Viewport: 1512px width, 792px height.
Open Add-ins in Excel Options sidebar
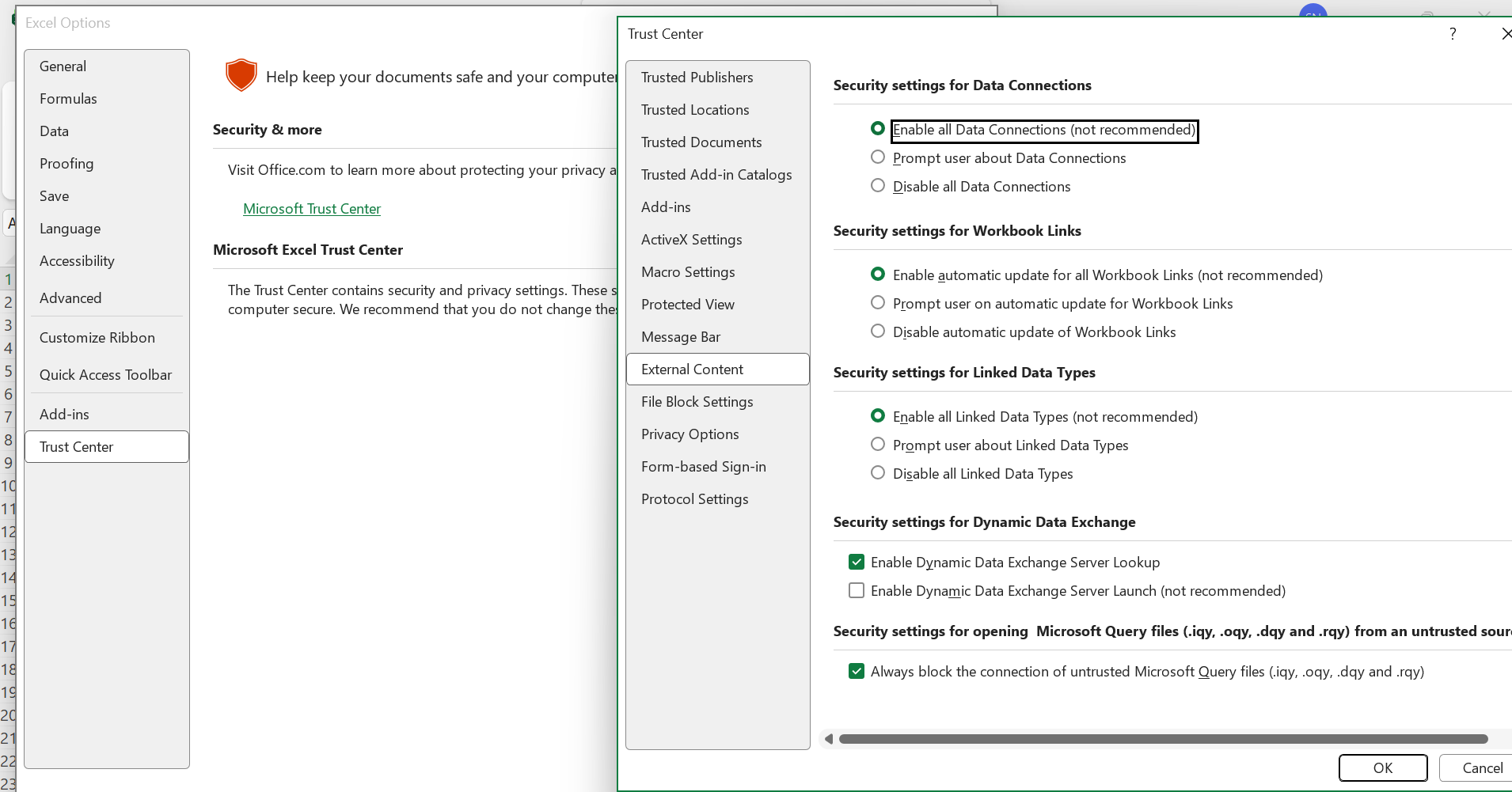tap(107, 415)
